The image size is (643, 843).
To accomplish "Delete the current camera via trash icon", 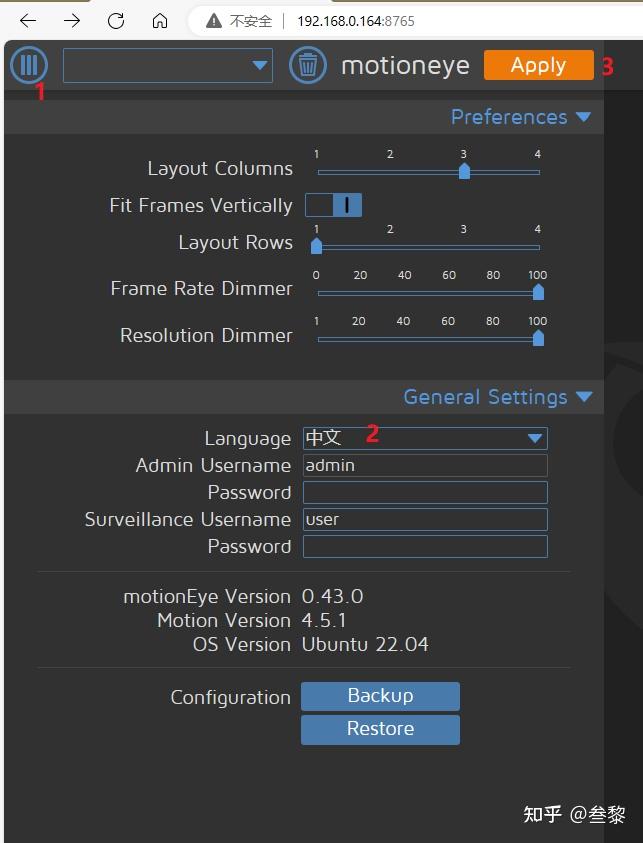I will (x=308, y=65).
